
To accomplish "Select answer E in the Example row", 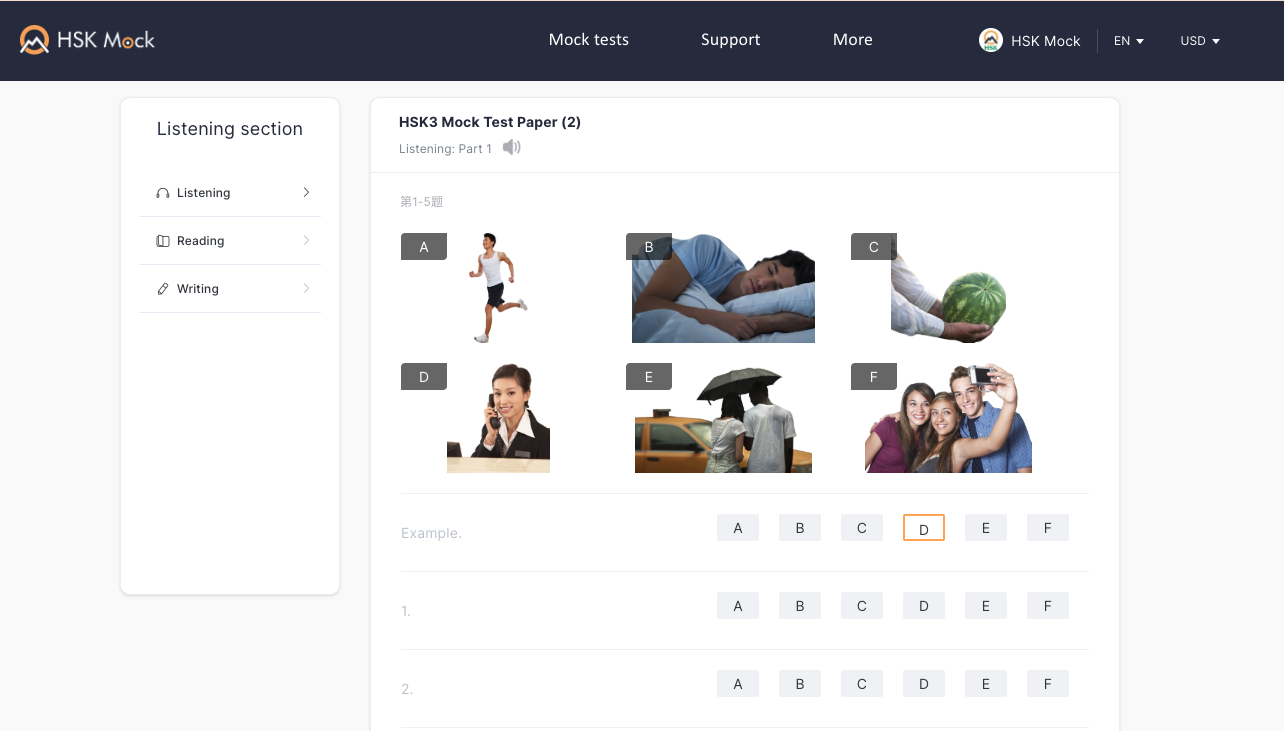I will [986, 528].
